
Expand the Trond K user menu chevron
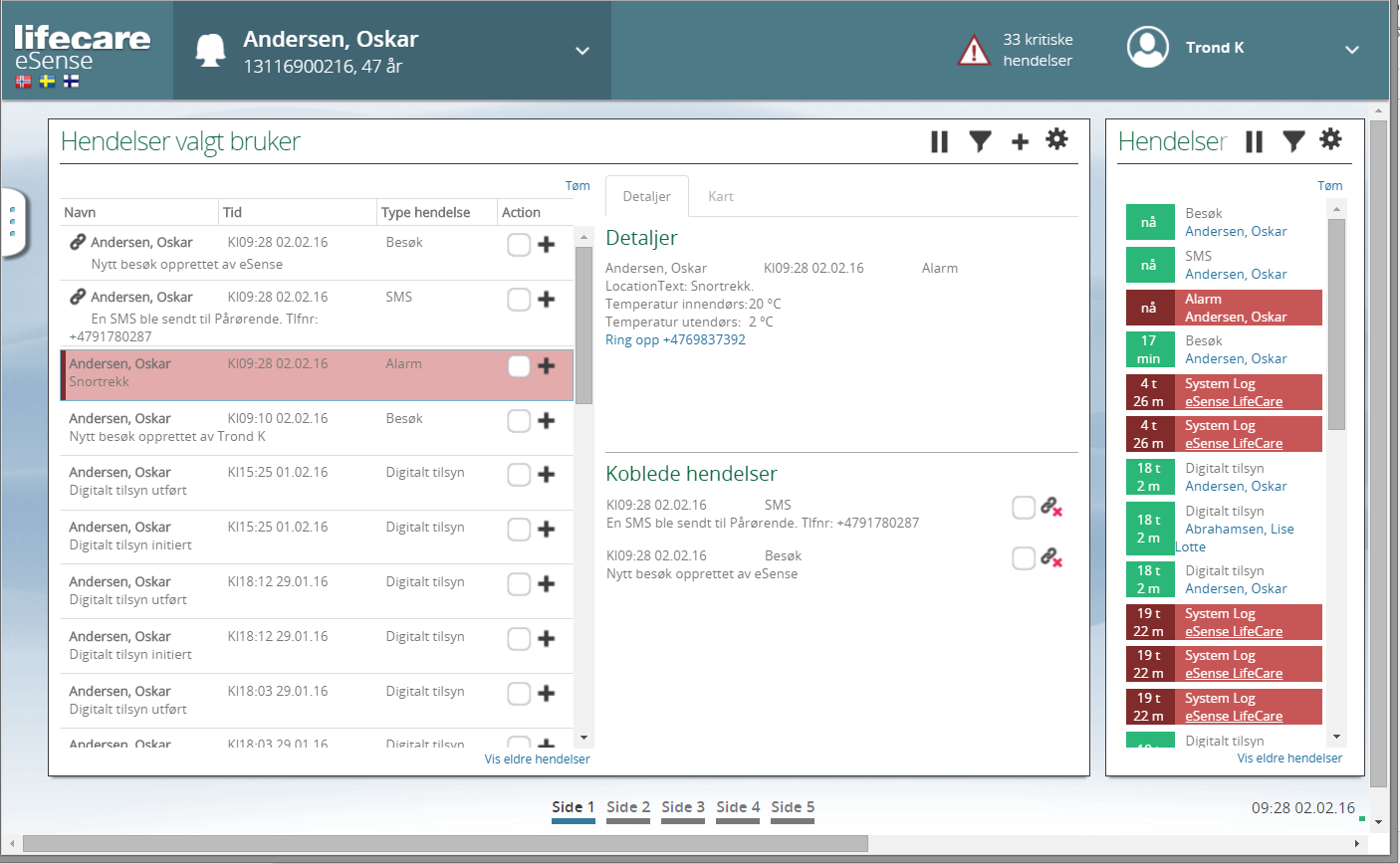coord(1352,50)
